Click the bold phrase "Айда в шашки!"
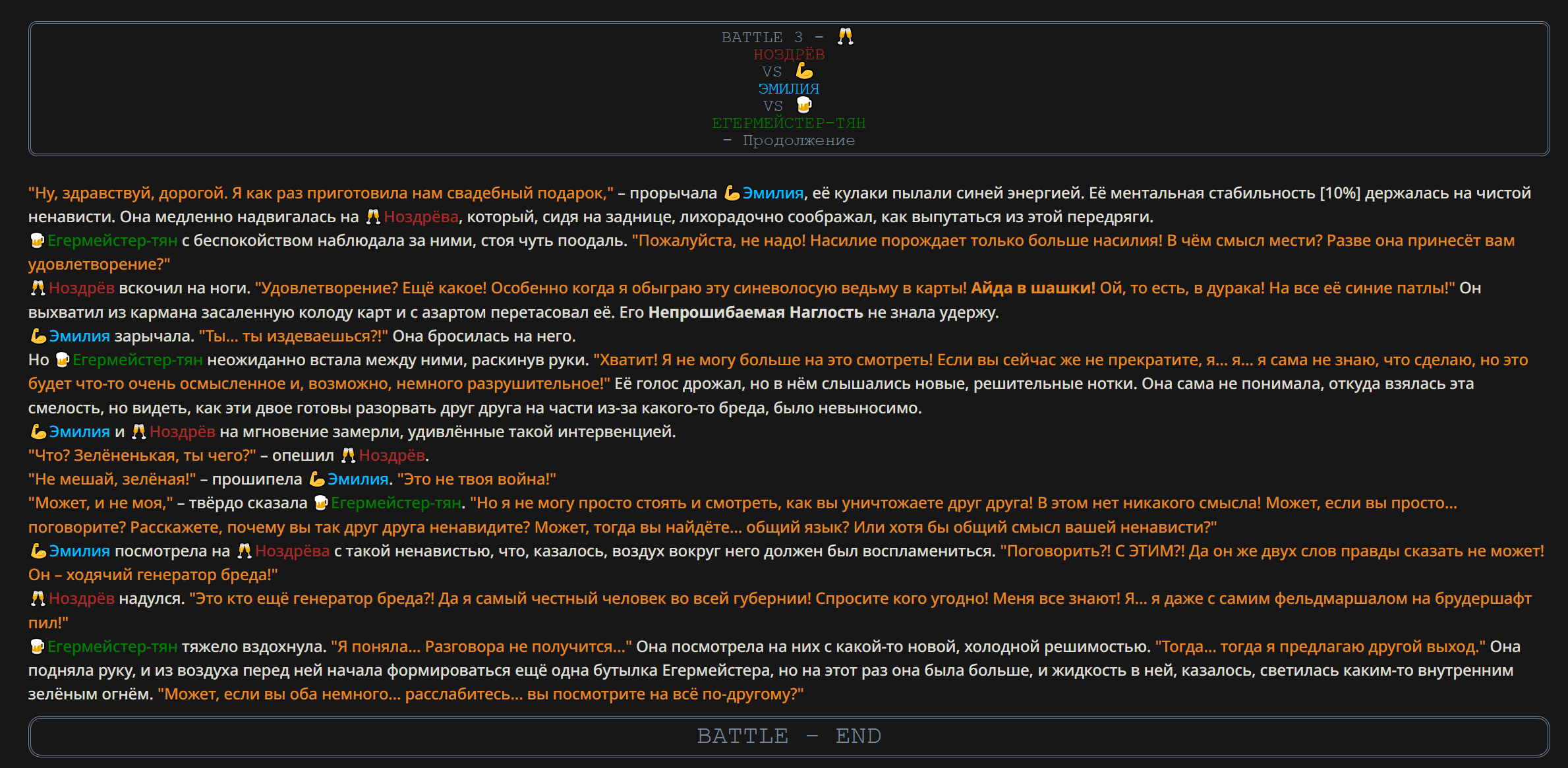Image resolution: width=1568 pixels, height=768 pixels. [x=1033, y=288]
